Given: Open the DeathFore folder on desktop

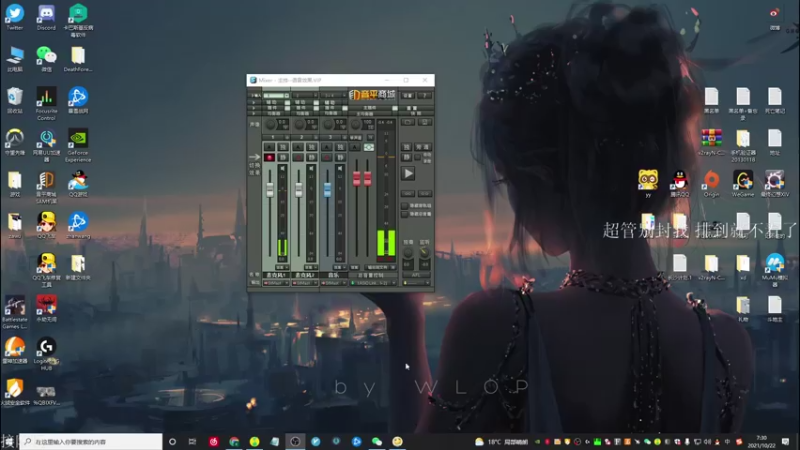Looking at the screenshot, I should click(78, 59).
